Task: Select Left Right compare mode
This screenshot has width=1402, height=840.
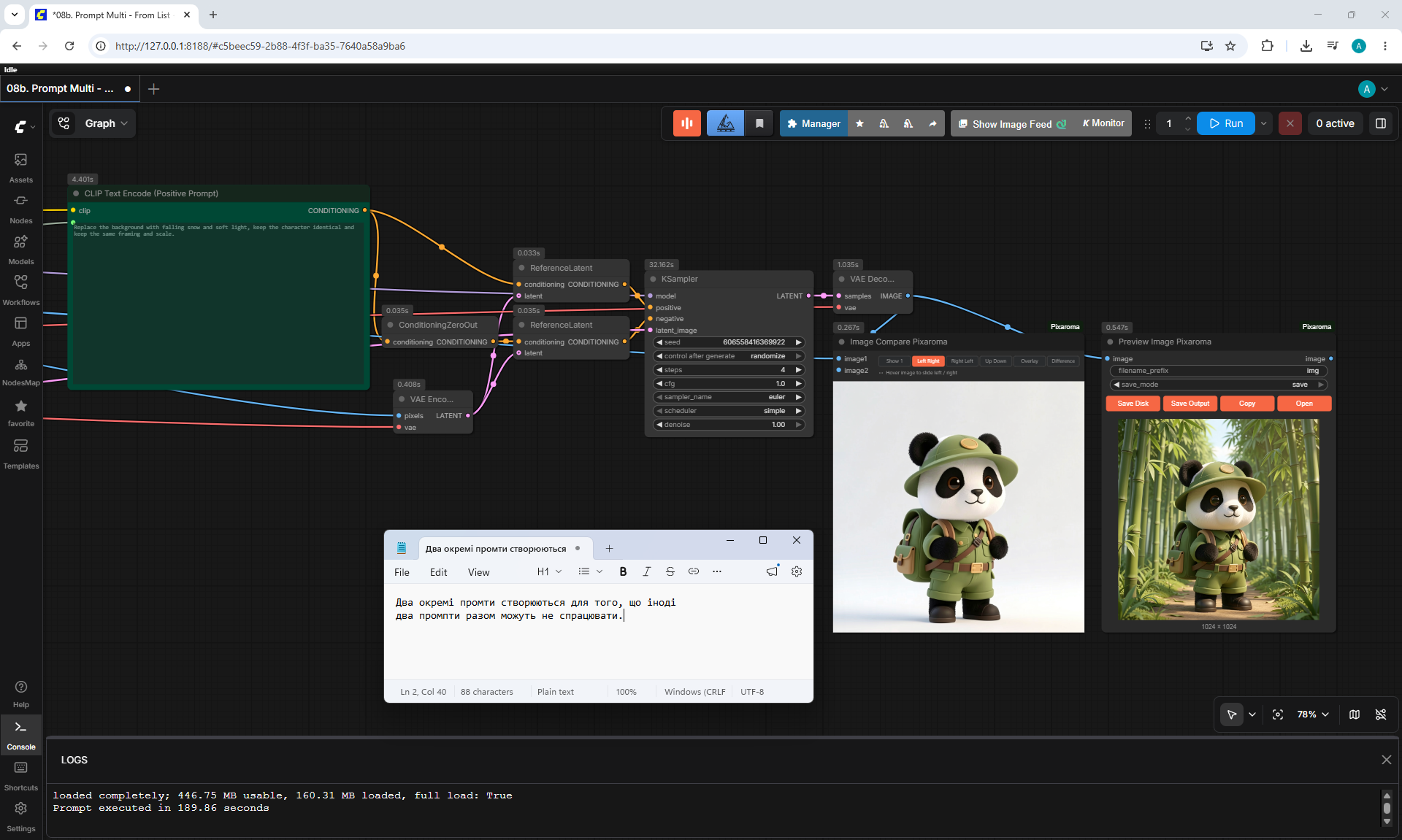Action: (x=928, y=361)
